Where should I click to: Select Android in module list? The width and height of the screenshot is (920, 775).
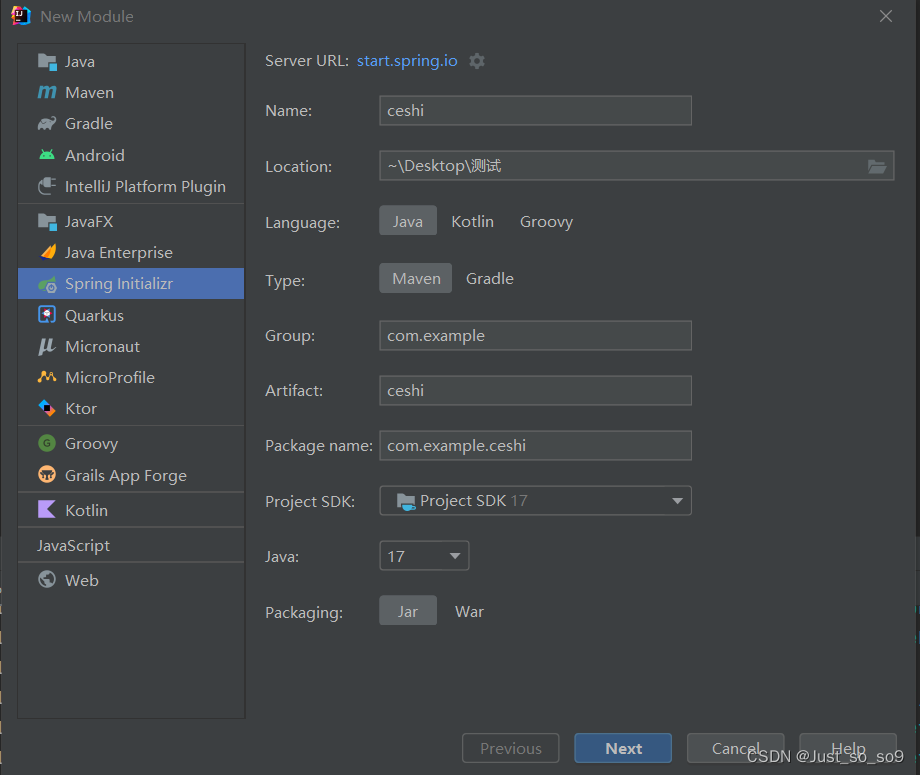(131, 155)
